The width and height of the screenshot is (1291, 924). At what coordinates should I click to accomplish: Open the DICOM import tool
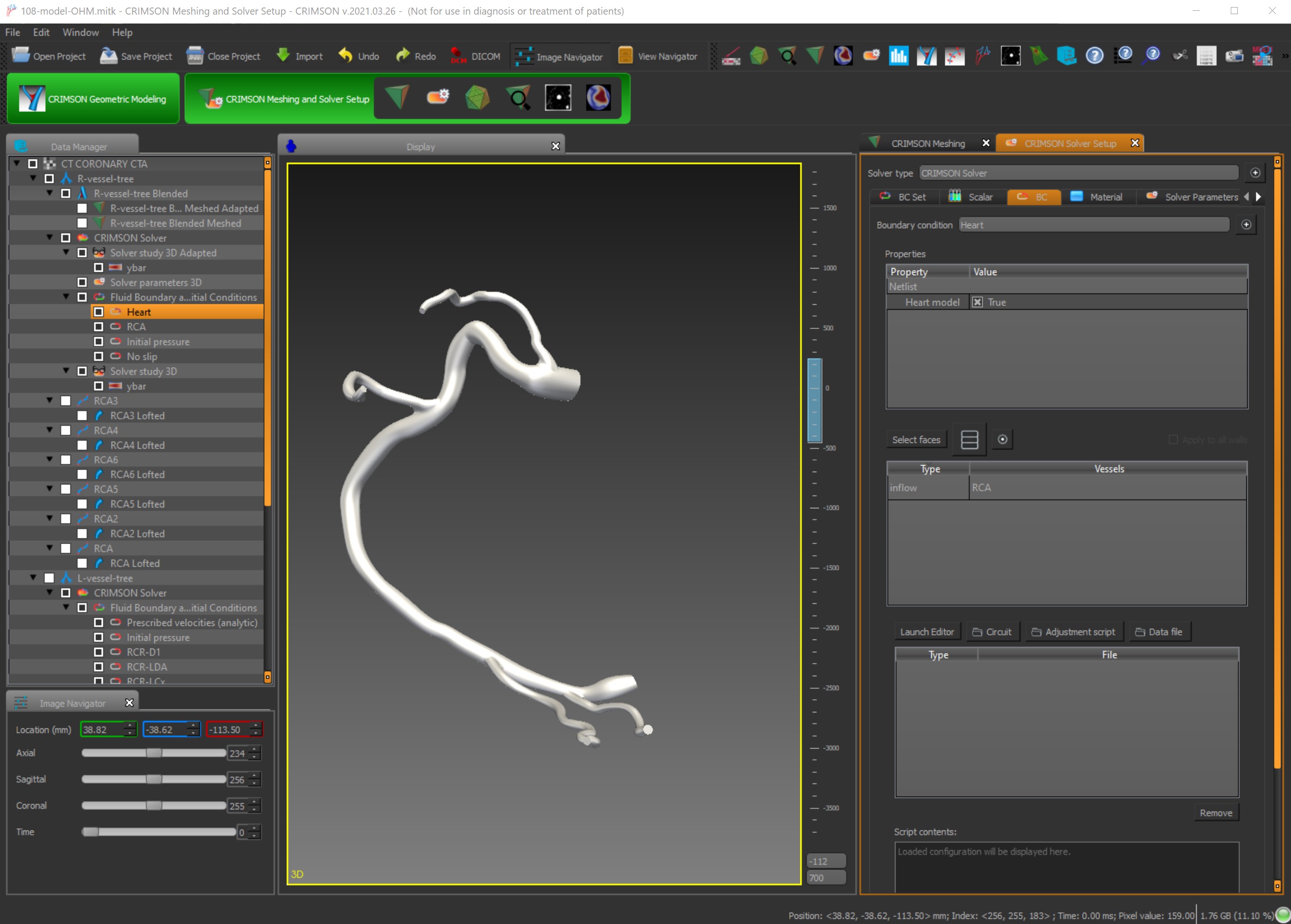[475, 56]
